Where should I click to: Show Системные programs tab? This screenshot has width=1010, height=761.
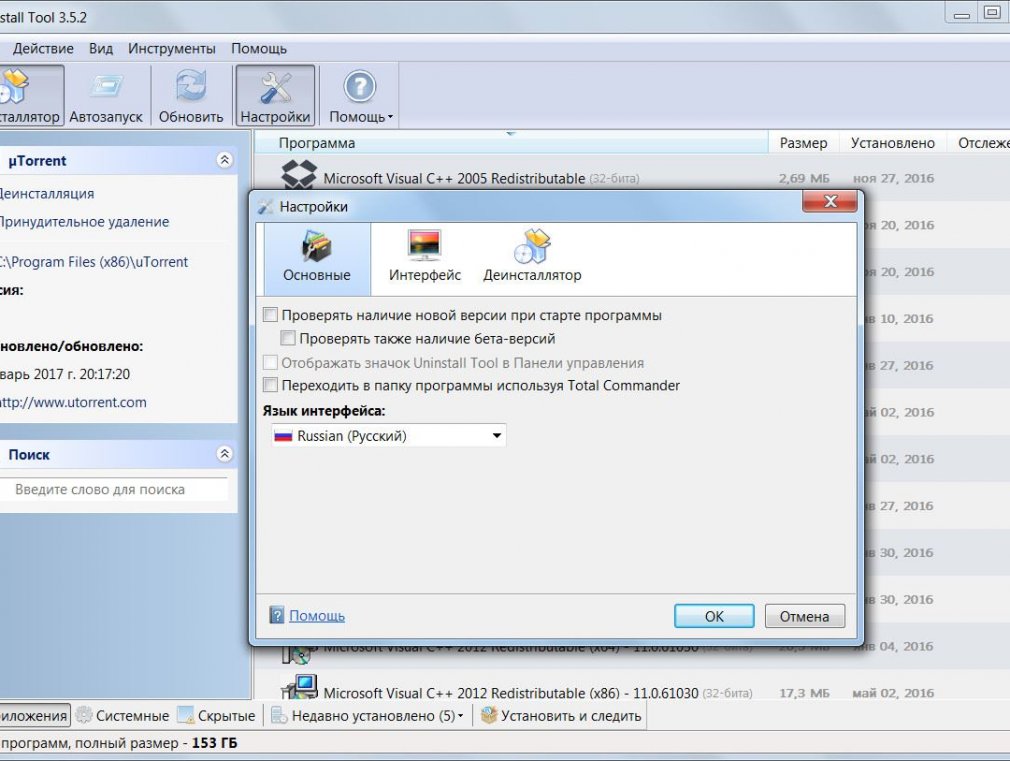[123, 716]
